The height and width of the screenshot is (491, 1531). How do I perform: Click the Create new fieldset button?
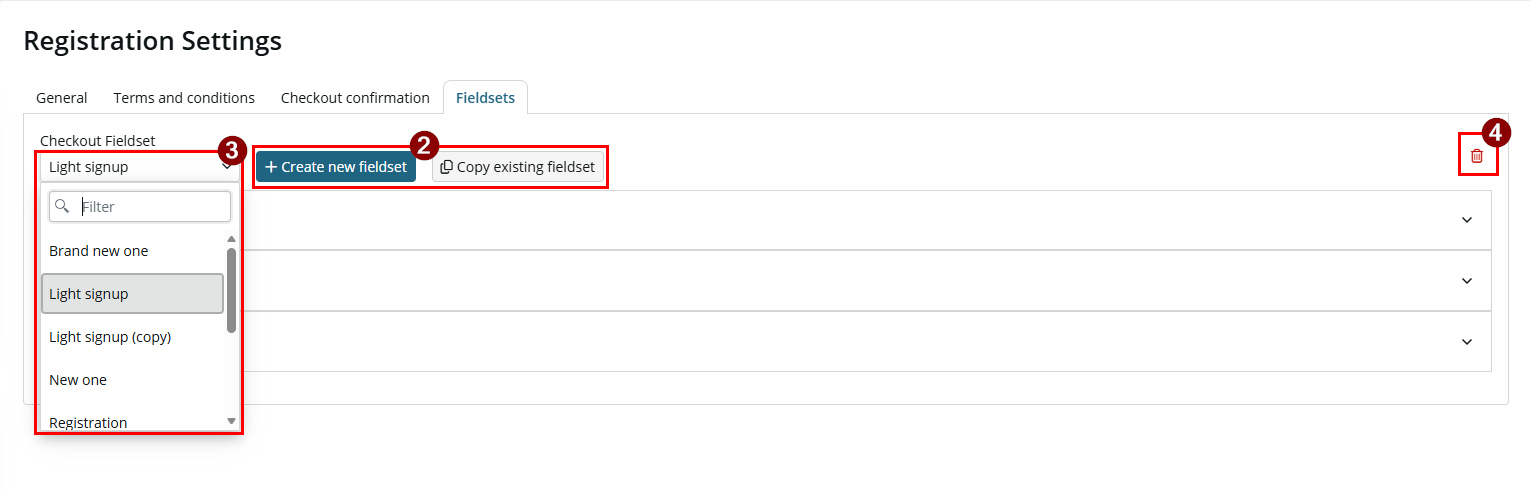click(x=336, y=167)
